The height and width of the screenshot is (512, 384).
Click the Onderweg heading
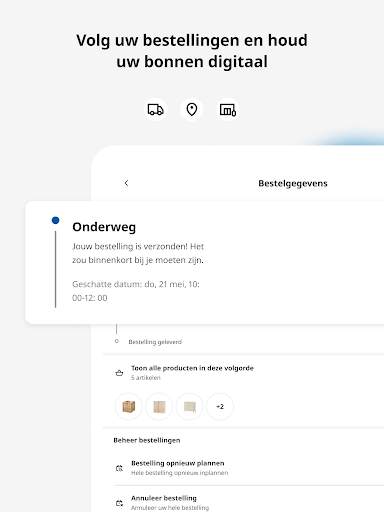(x=104, y=227)
